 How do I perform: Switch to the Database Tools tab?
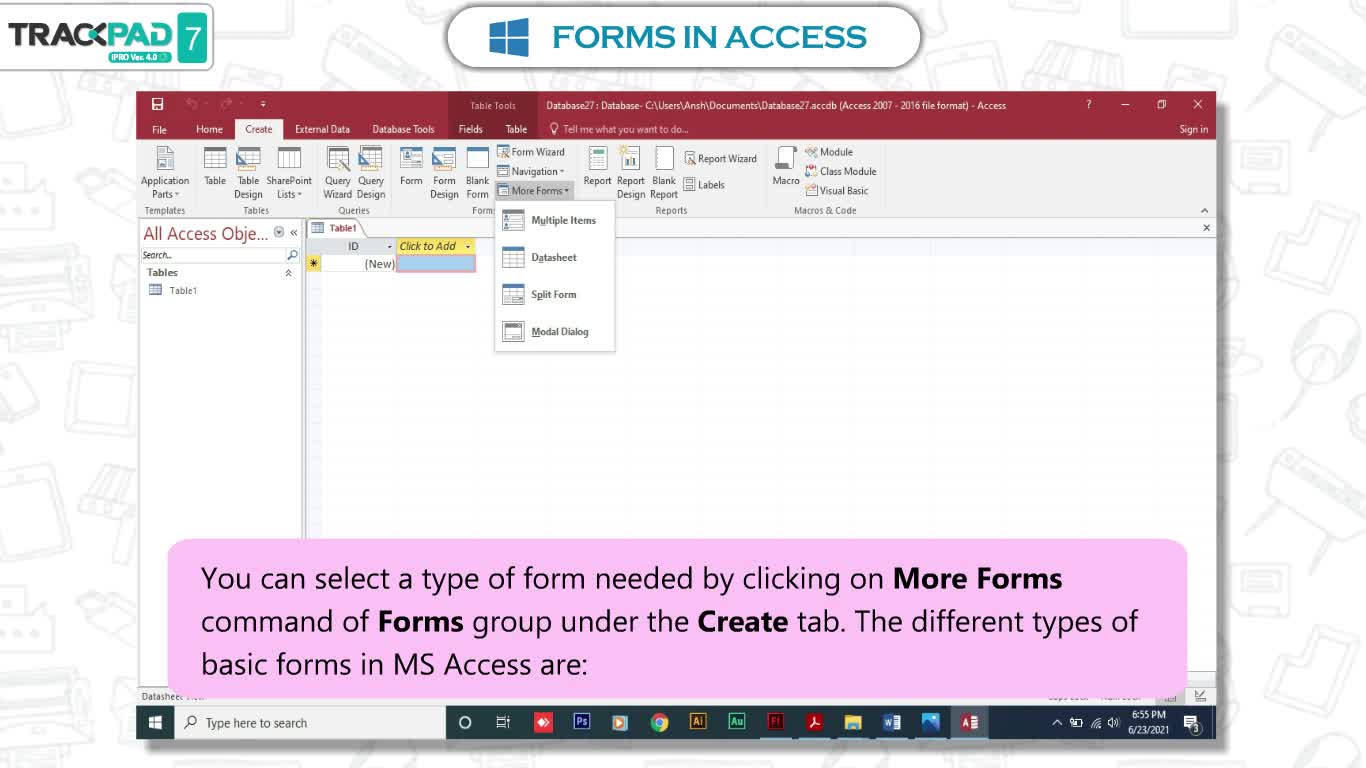[403, 129]
